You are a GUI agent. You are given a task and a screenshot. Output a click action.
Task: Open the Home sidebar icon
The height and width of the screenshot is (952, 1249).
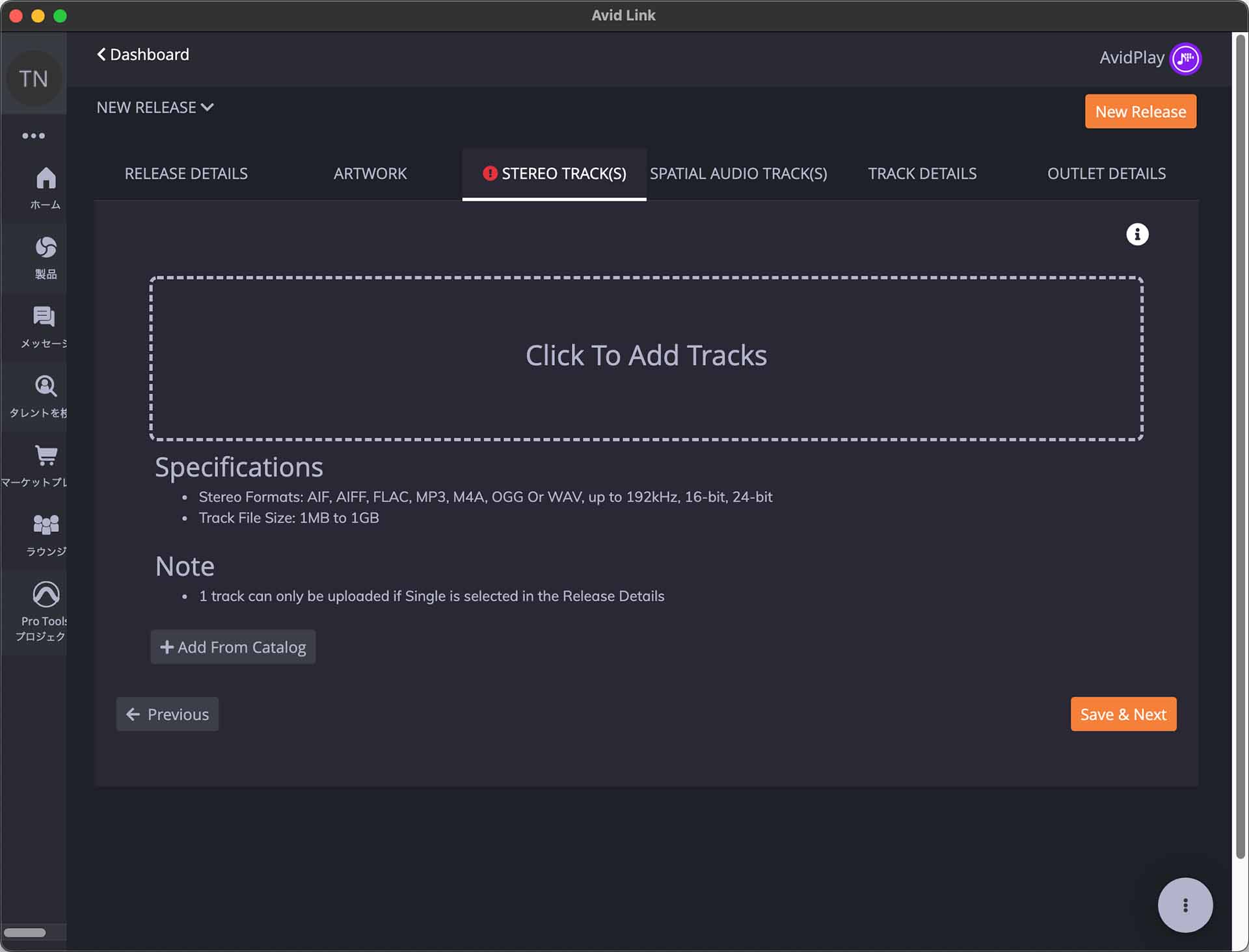point(46,179)
